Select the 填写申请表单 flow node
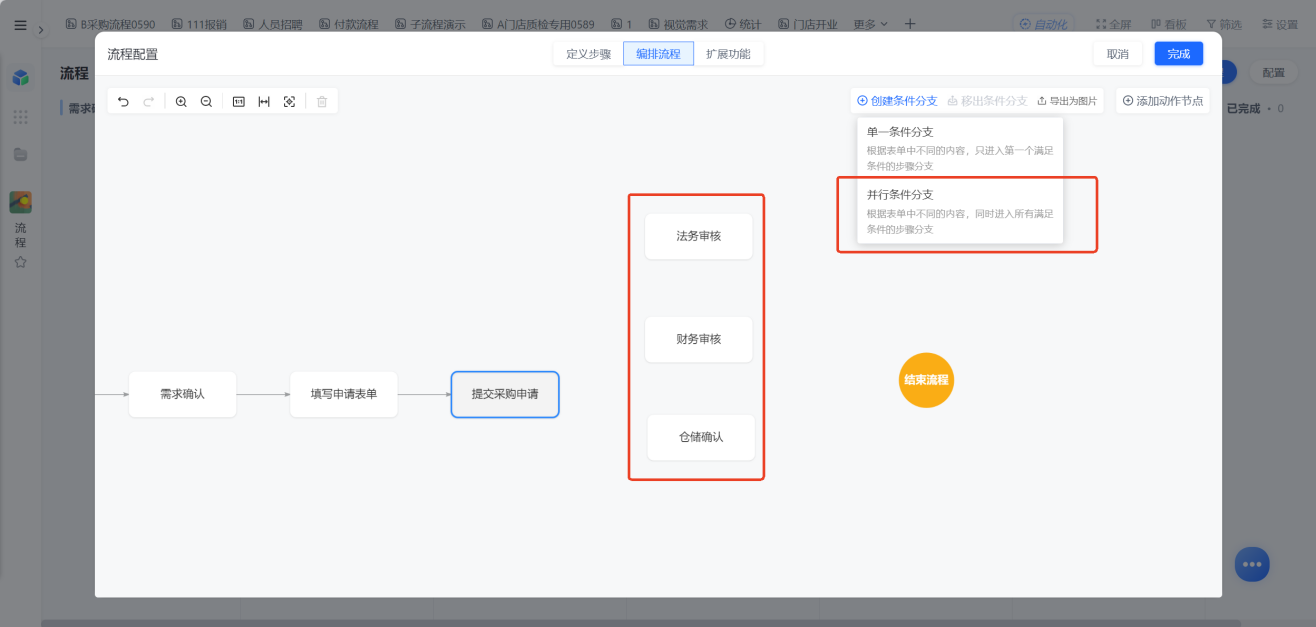The width and height of the screenshot is (1316, 627). pos(343,394)
